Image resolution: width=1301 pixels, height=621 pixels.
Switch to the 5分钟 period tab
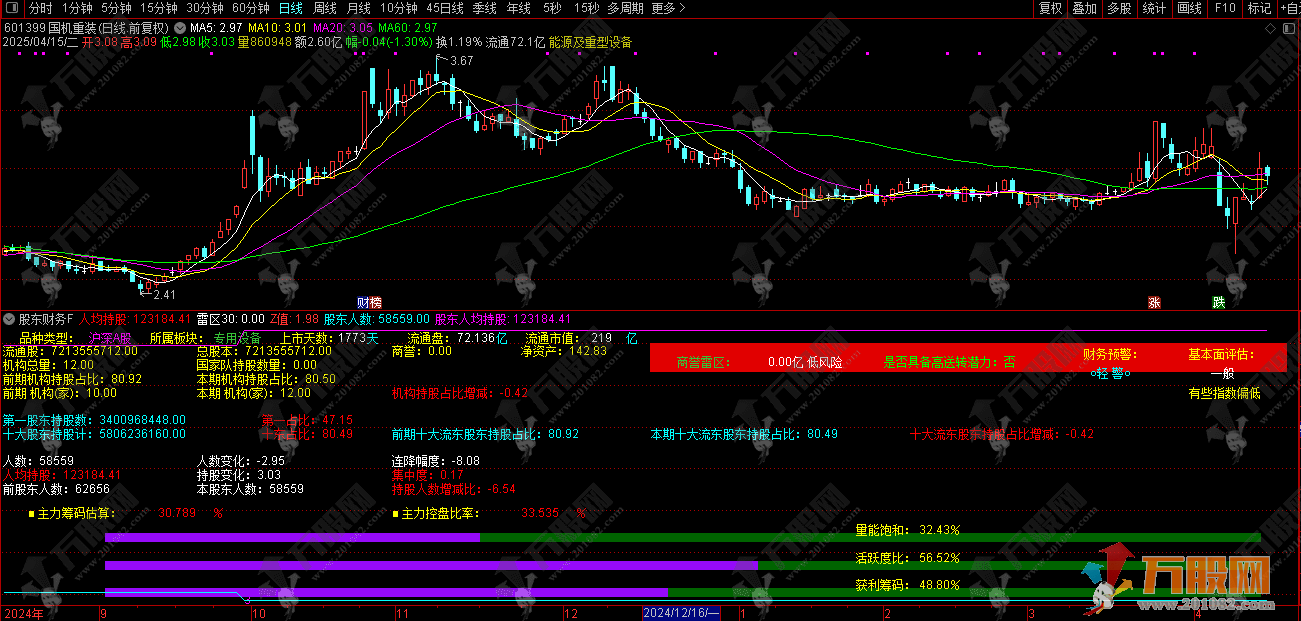click(x=116, y=8)
